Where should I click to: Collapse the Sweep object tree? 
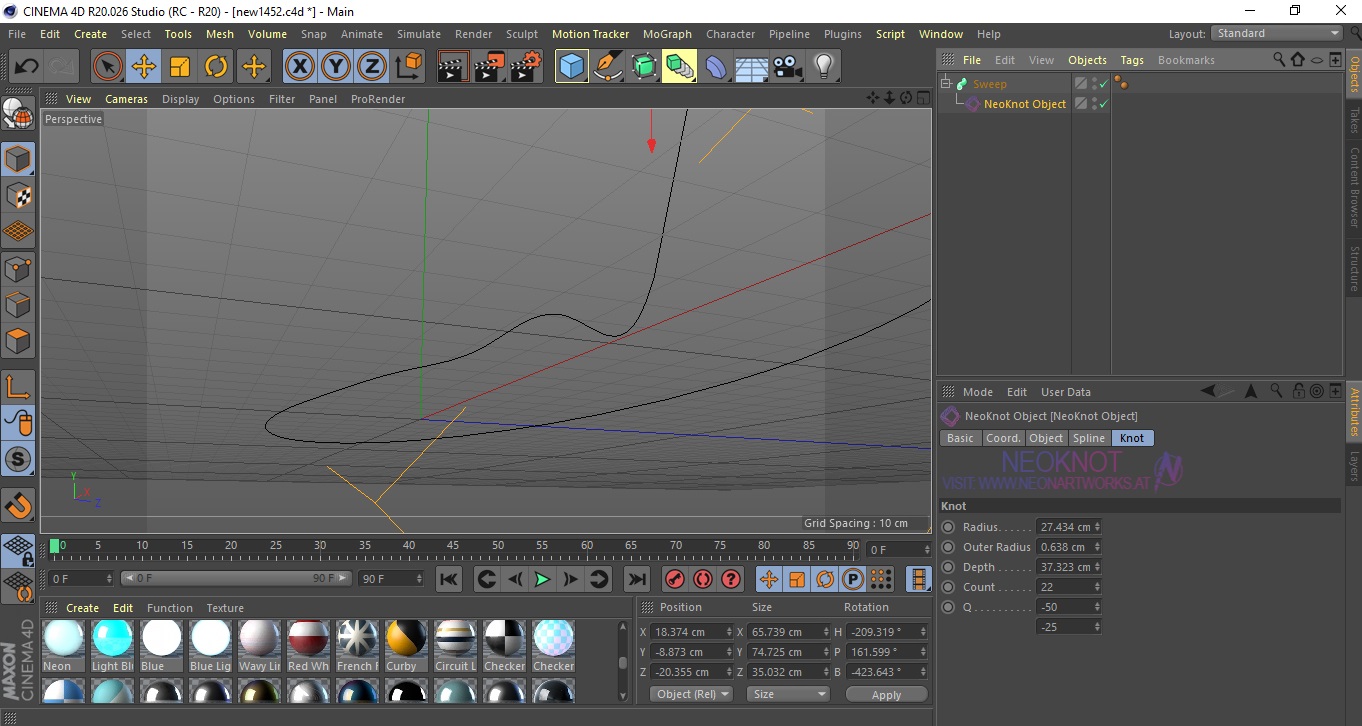[946, 84]
